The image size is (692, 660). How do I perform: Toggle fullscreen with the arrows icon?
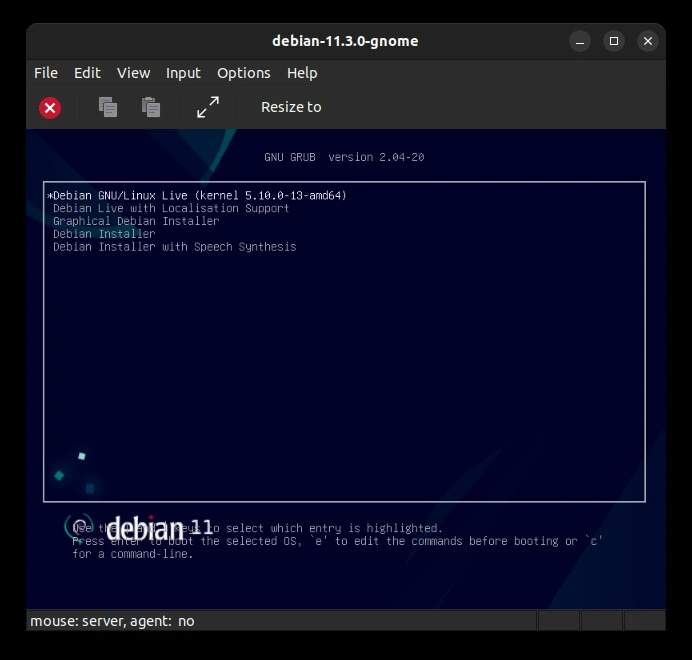pyautogui.click(x=208, y=107)
